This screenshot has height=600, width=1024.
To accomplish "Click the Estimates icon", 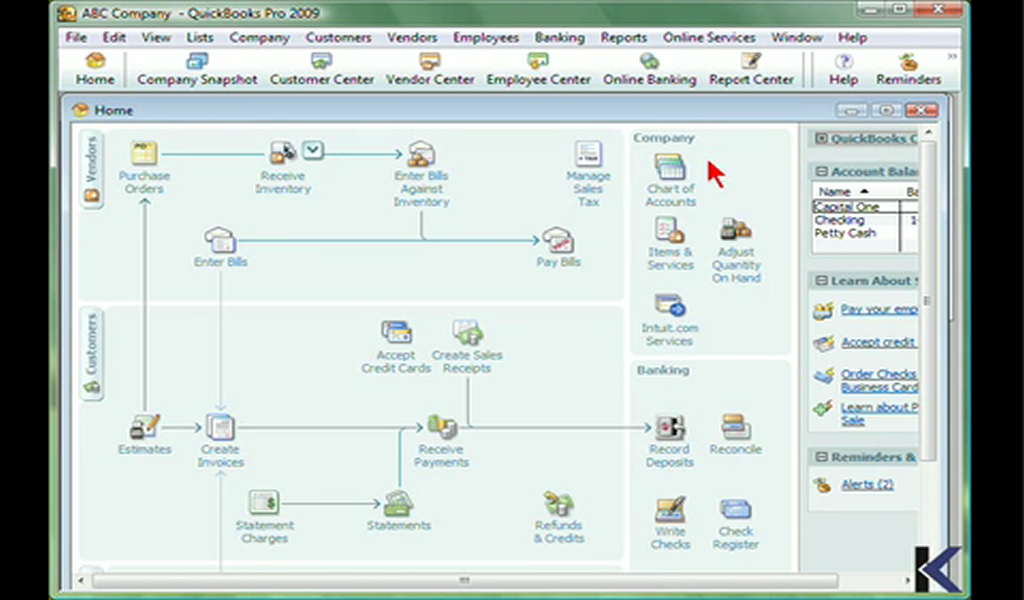I will click(x=144, y=428).
